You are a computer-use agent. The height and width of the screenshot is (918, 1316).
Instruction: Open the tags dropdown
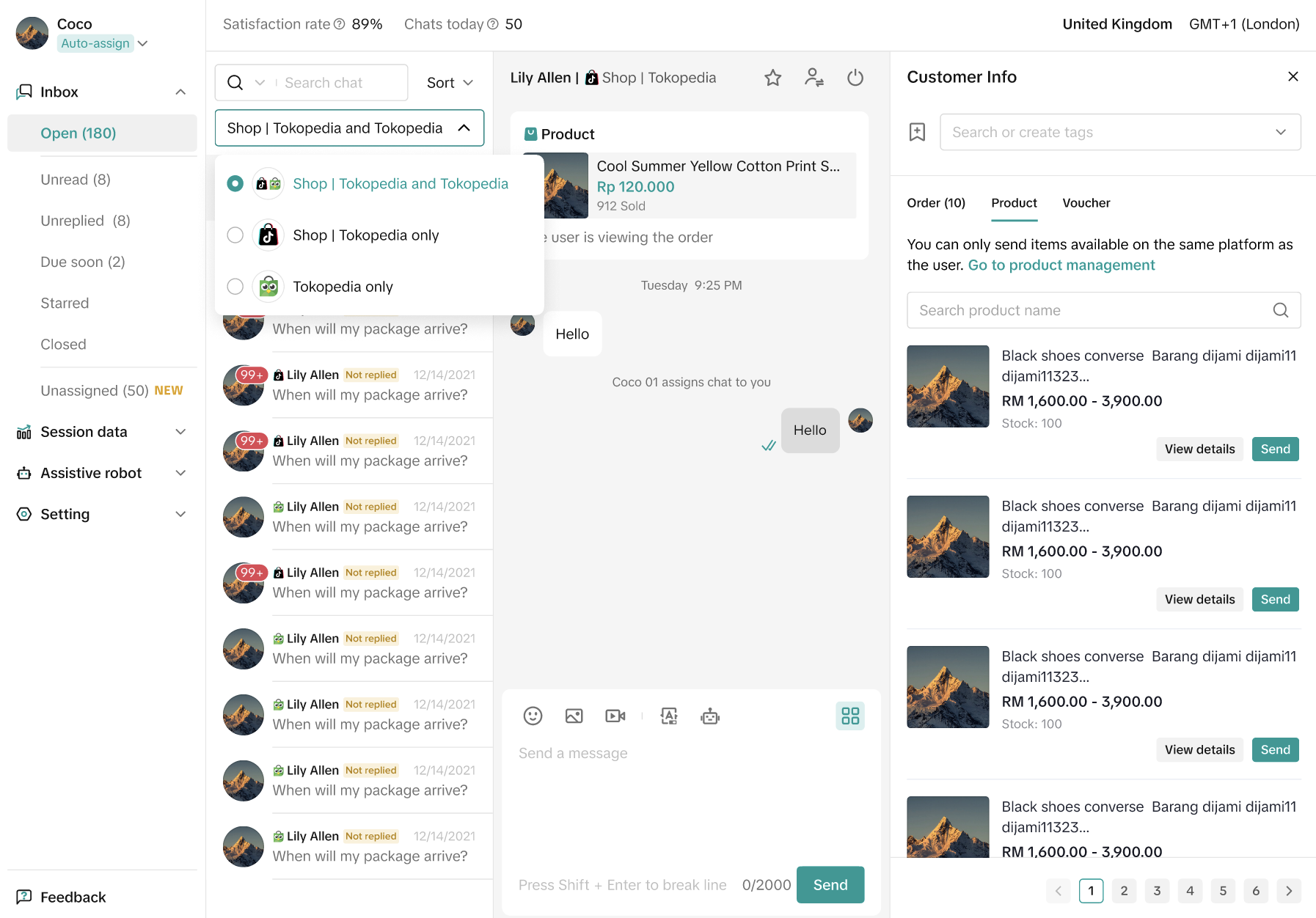click(x=1281, y=132)
